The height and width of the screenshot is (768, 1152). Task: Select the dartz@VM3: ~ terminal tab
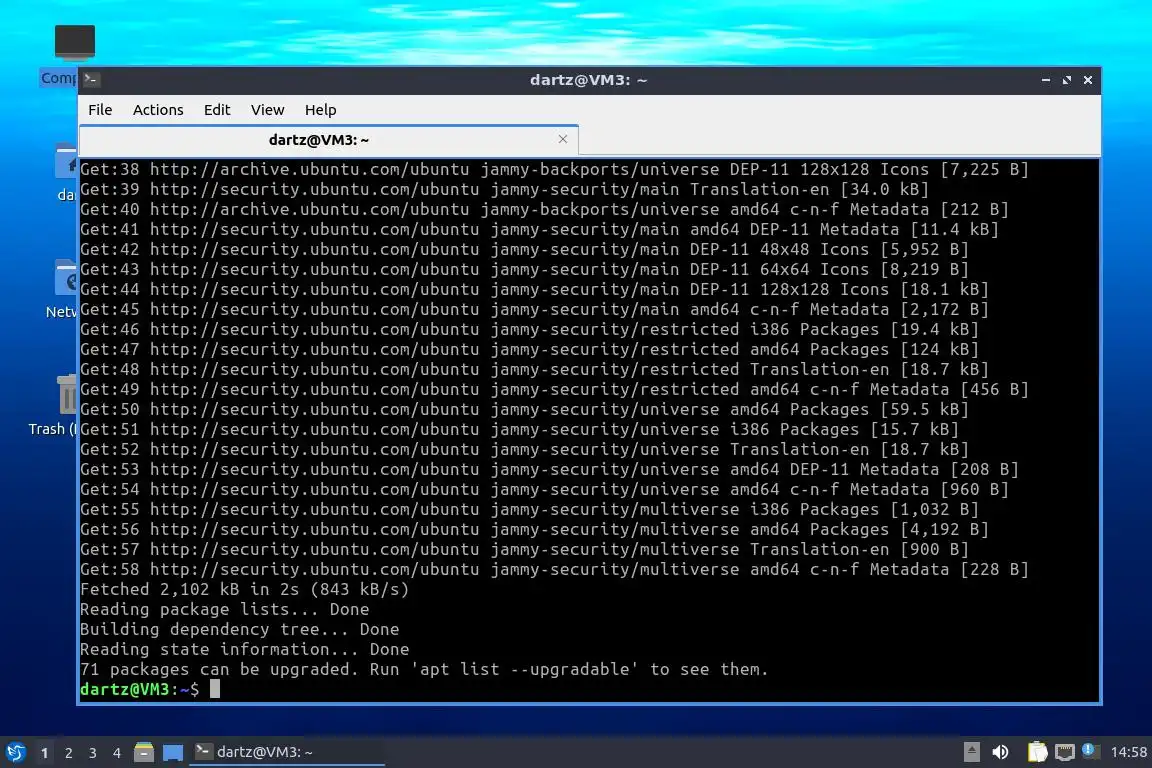tap(328, 140)
